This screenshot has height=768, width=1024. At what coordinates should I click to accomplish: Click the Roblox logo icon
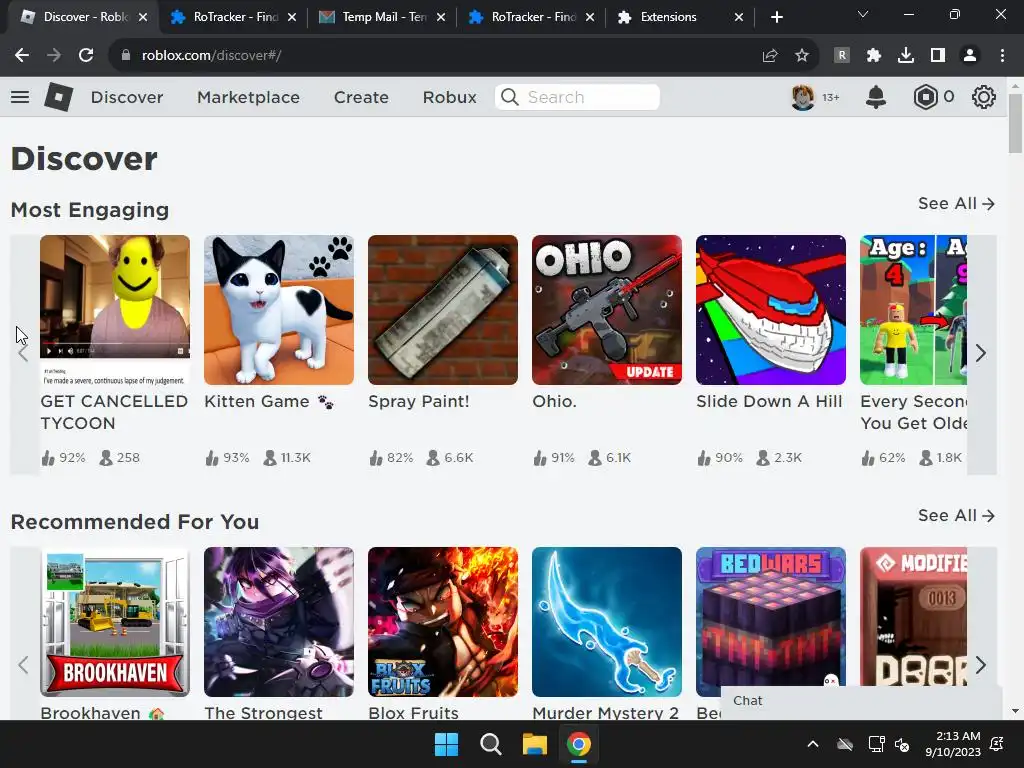[58, 97]
